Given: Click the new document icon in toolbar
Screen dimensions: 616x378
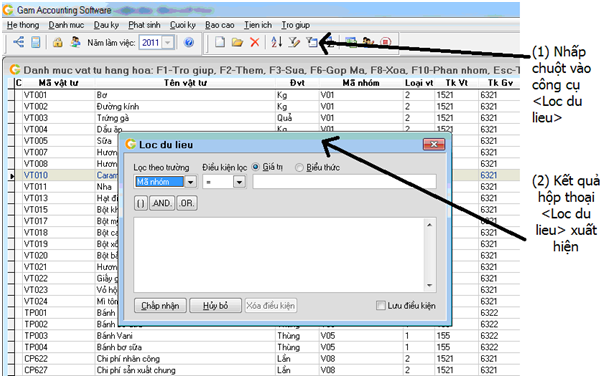Looking at the screenshot, I should click(x=220, y=42).
